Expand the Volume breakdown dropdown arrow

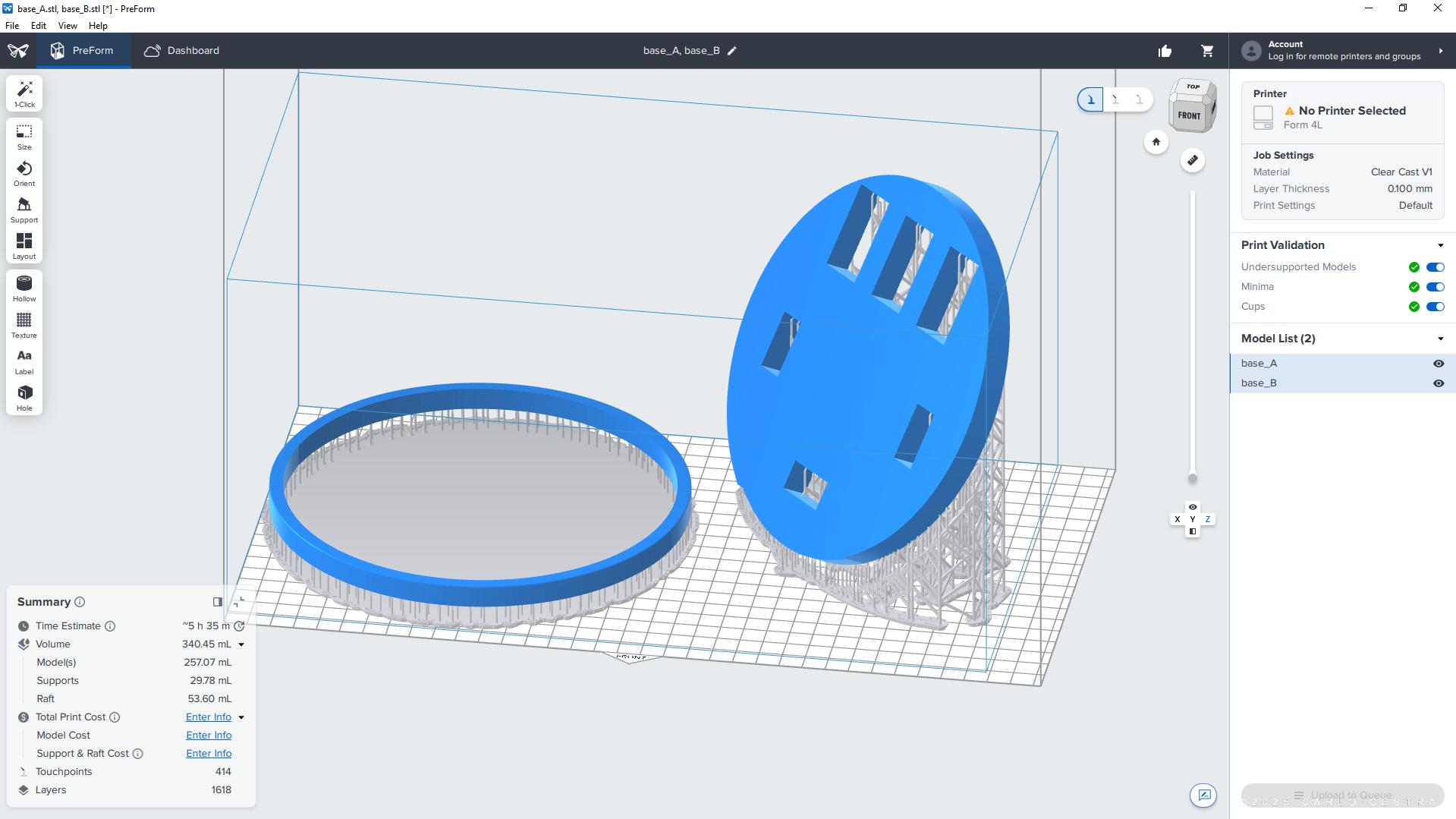241,644
